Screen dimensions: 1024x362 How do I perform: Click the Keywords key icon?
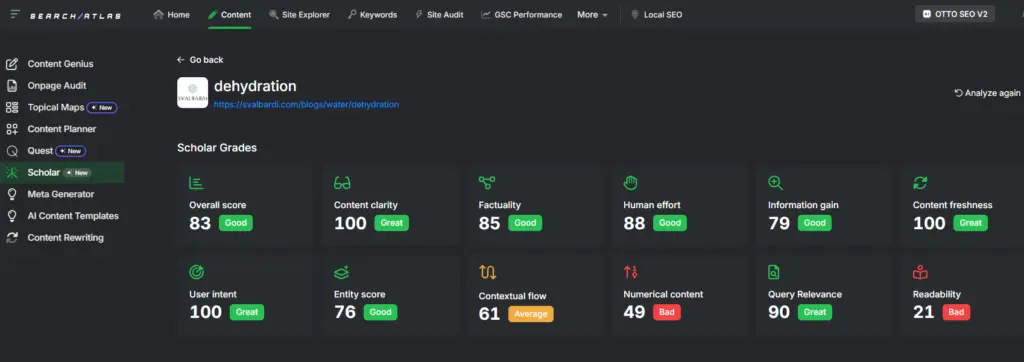tap(352, 14)
